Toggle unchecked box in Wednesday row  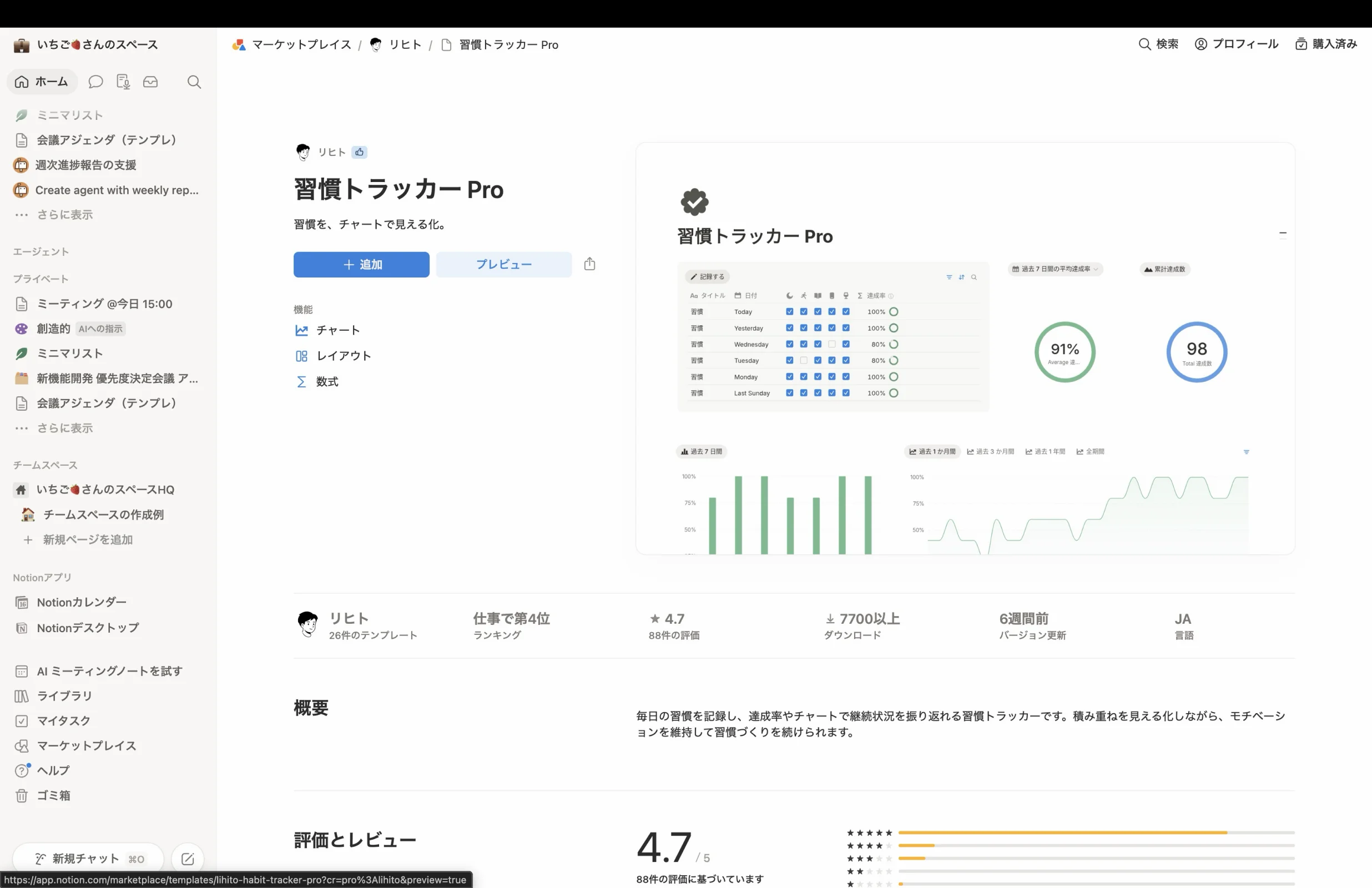831,344
